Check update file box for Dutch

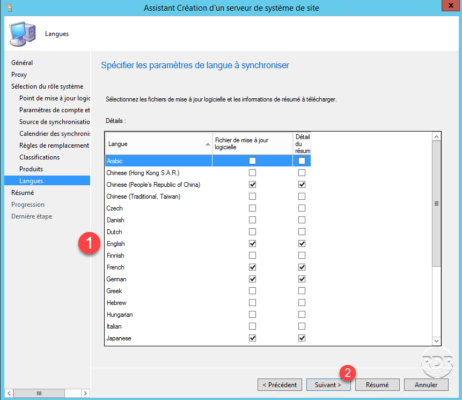coord(252,232)
